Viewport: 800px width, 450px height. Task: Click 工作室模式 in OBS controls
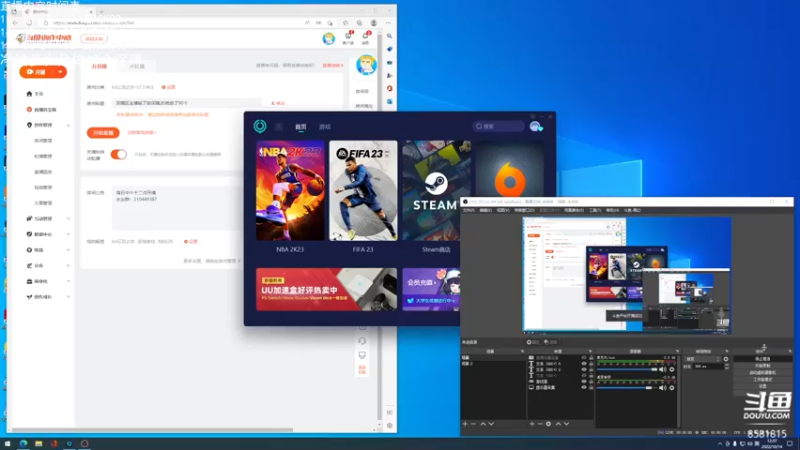point(763,380)
